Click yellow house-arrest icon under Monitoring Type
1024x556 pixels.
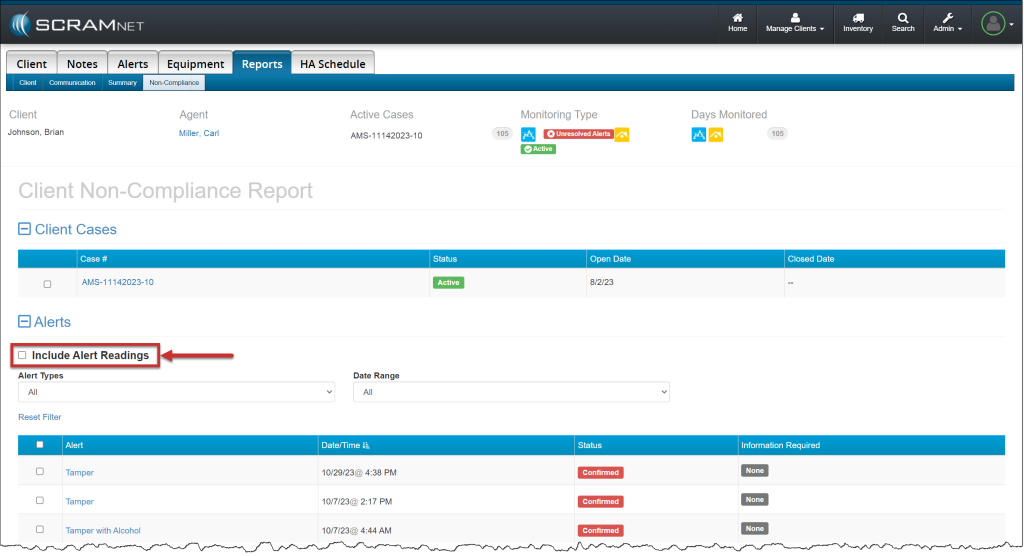point(622,135)
